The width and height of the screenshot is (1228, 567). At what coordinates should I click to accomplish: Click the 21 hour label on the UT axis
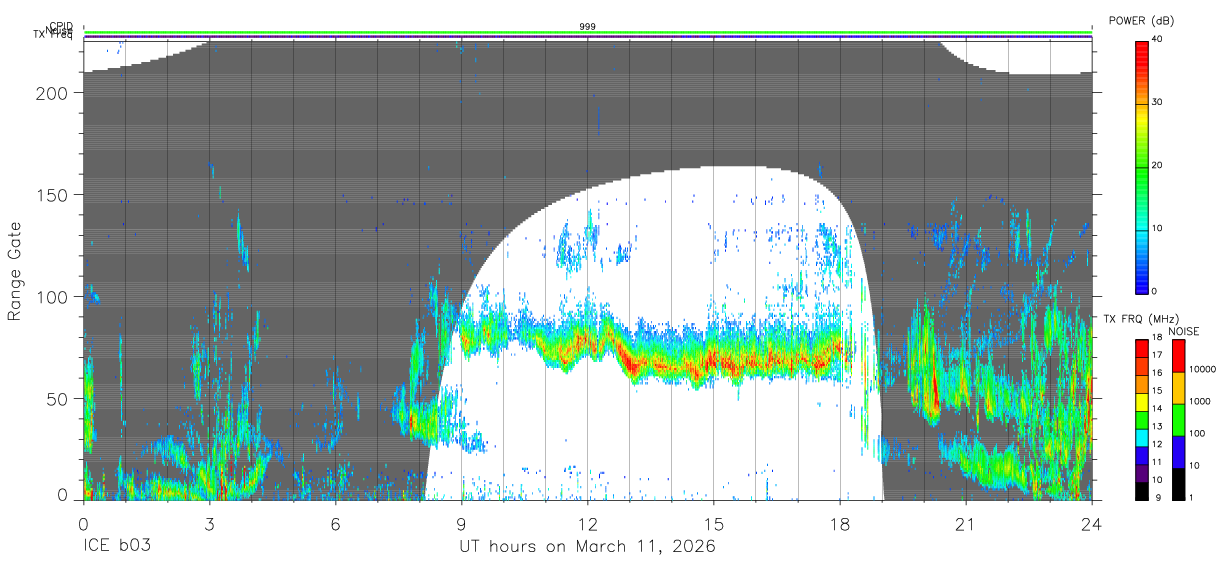click(966, 524)
